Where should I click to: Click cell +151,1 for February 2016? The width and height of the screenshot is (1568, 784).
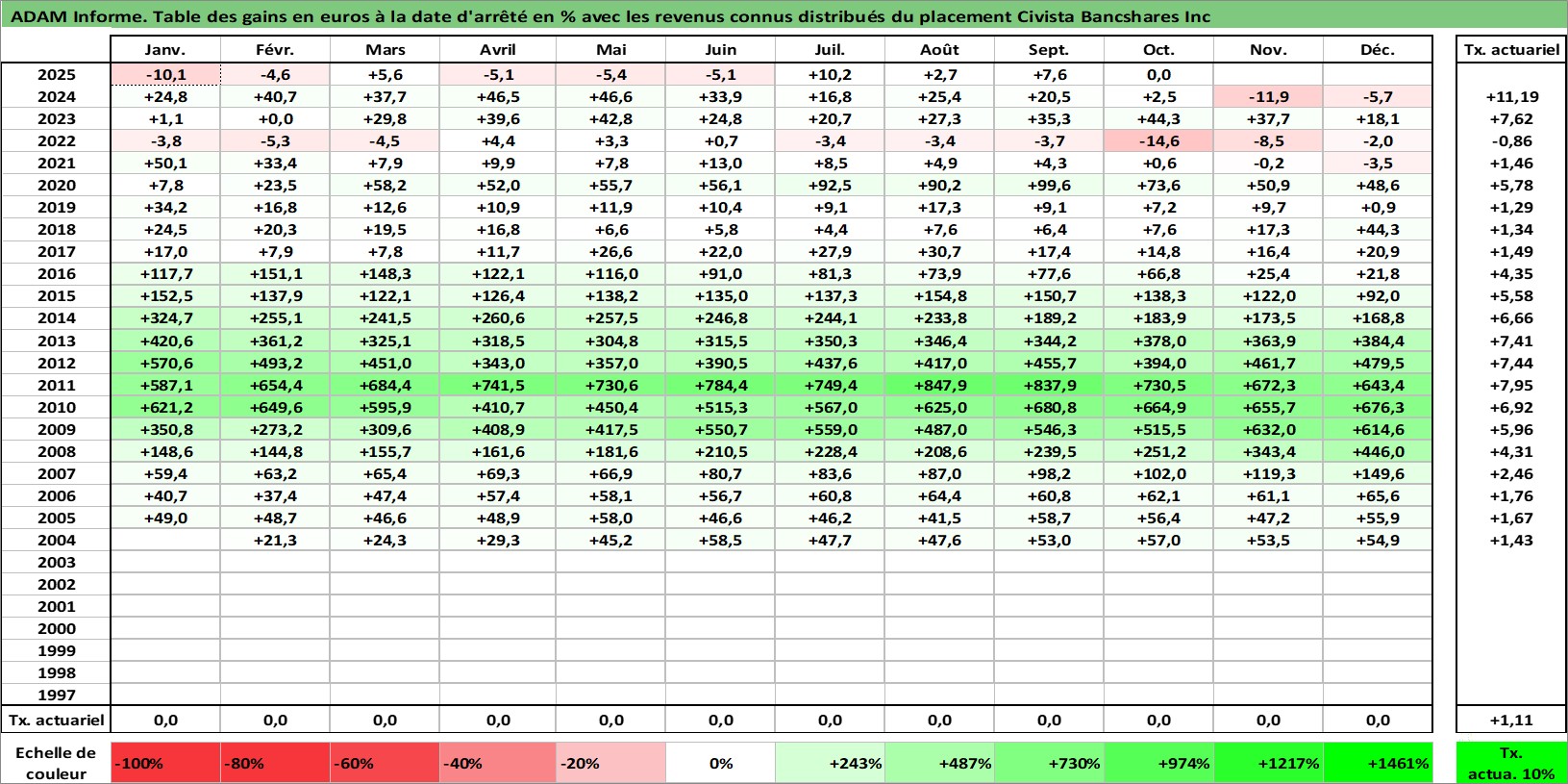click(275, 273)
